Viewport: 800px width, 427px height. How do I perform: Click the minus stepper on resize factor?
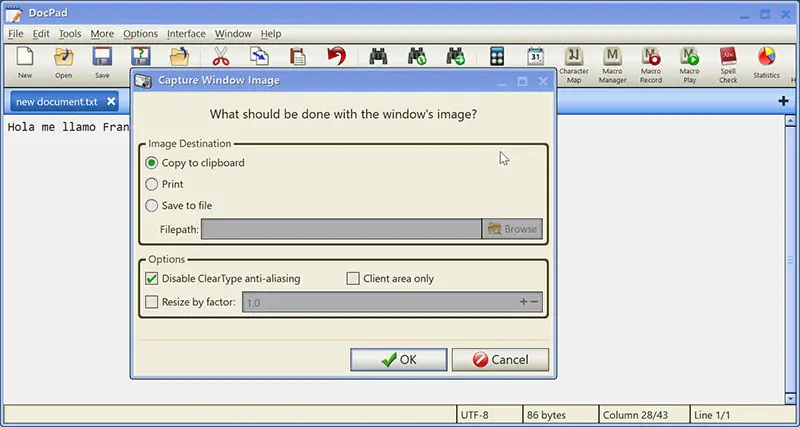click(534, 302)
